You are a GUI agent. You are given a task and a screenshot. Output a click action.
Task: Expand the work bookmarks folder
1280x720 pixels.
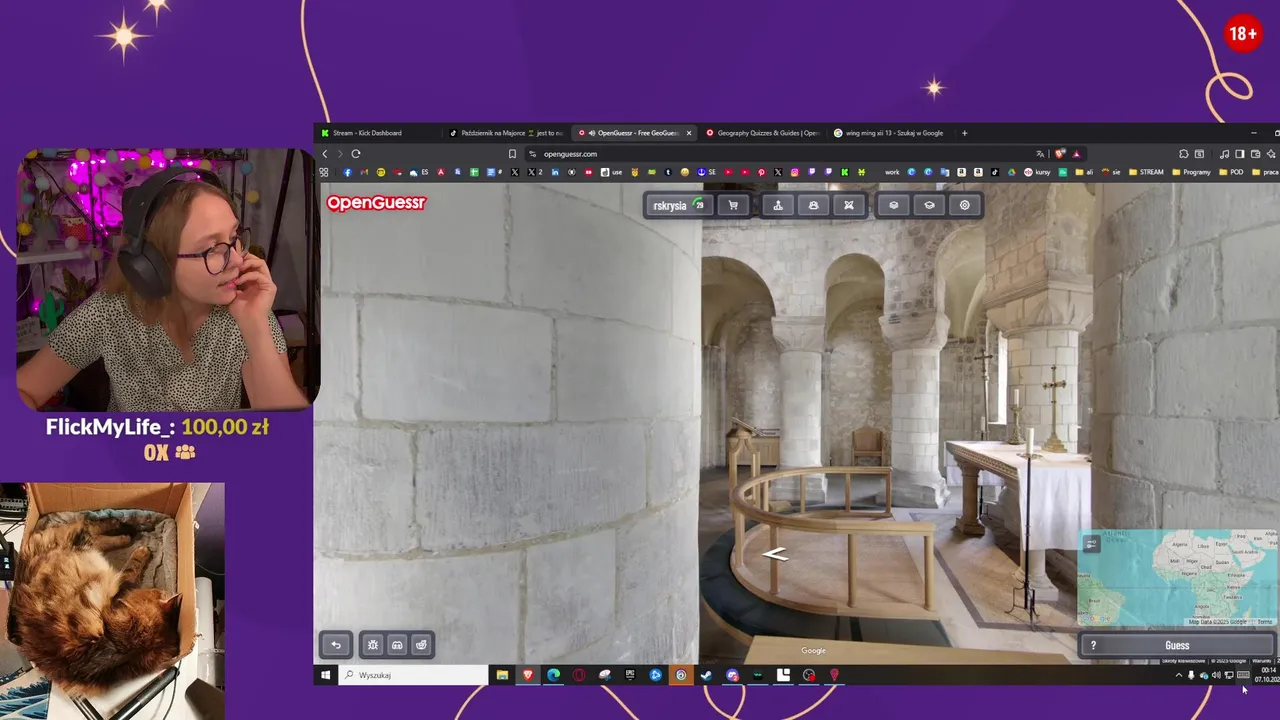point(892,172)
